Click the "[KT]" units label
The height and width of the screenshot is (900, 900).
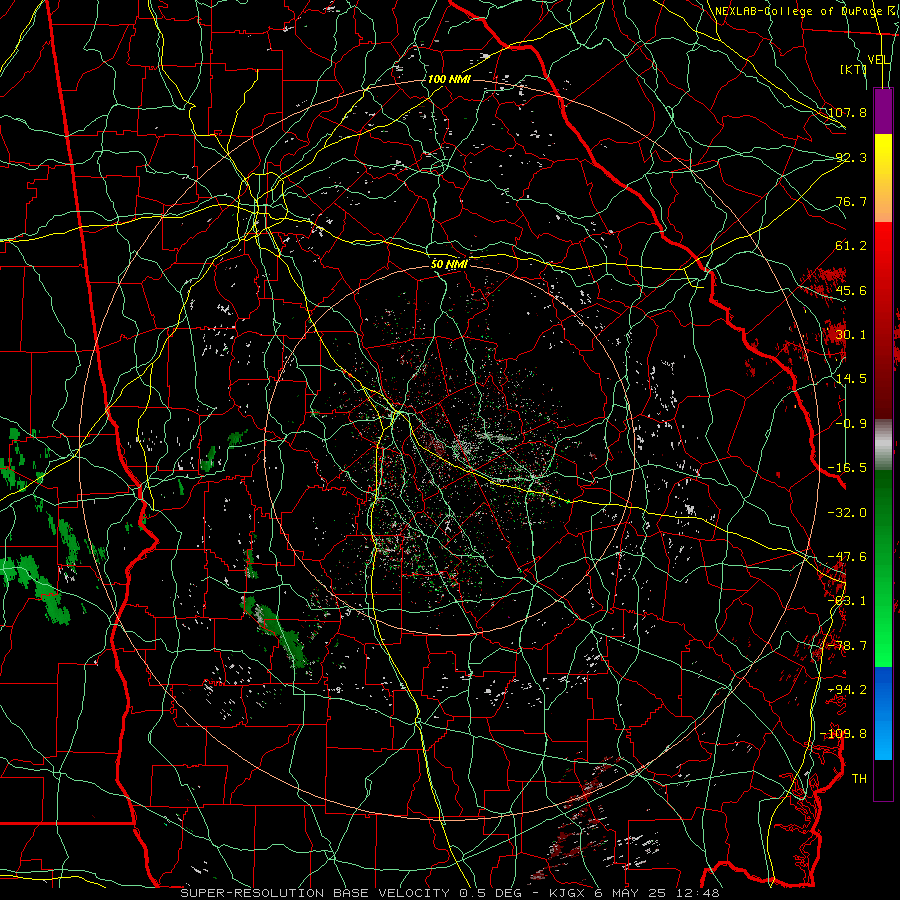pos(853,69)
